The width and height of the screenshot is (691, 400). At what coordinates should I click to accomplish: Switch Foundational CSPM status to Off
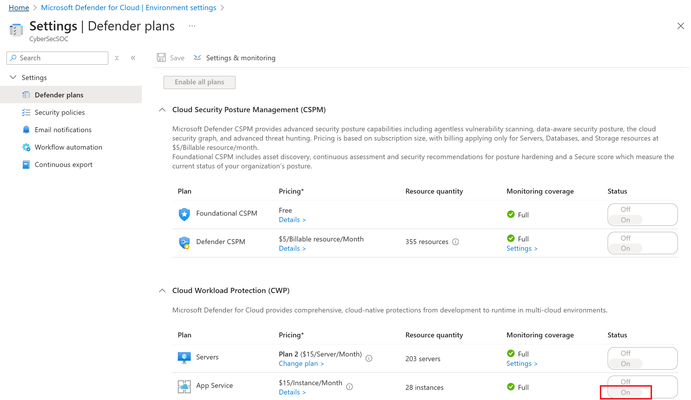pyautogui.click(x=625, y=209)
